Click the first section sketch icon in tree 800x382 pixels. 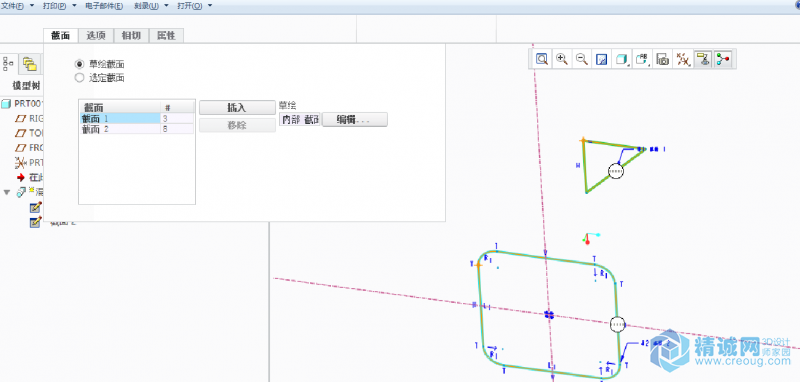tap(35, 207)
